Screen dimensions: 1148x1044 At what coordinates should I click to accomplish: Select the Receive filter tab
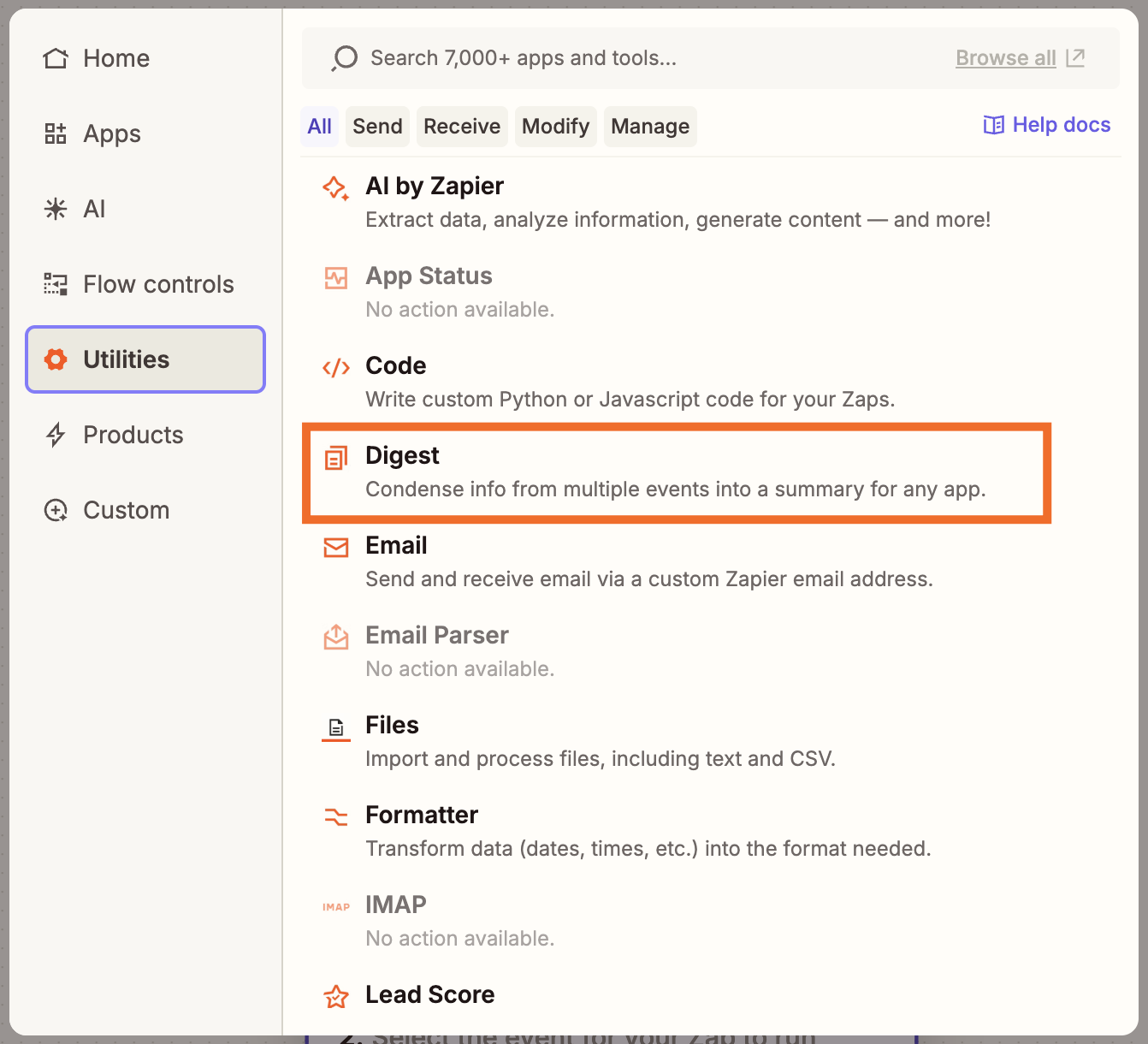coord(462,127)
